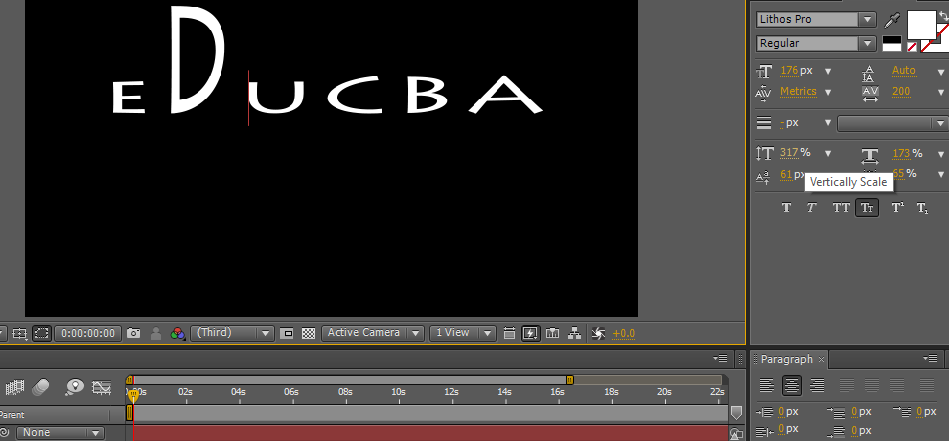Click the vertical scale 317 % value
The height and width of the screenshot is (441, 949).
(x=795, y=152)
